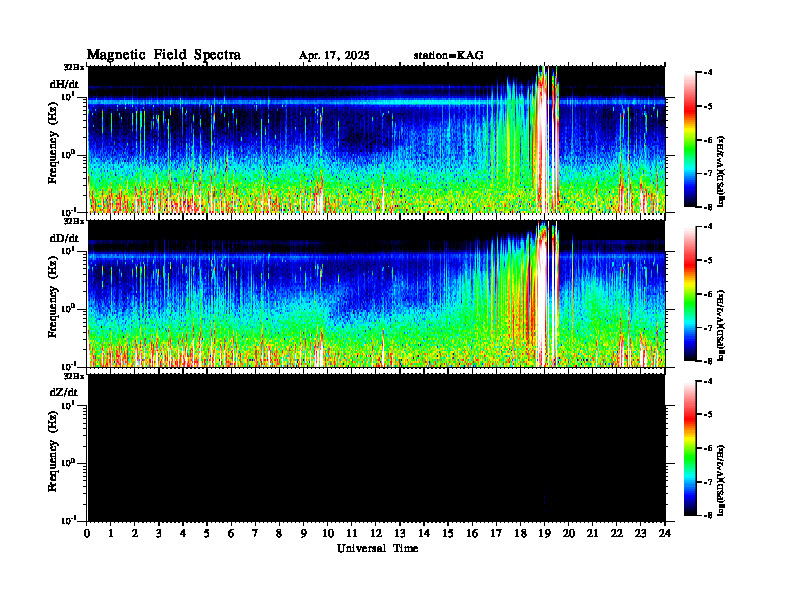This screenshot has height=612, width=792.
Task: Click the "station=KAG" label
Action: tap(449, 56)
